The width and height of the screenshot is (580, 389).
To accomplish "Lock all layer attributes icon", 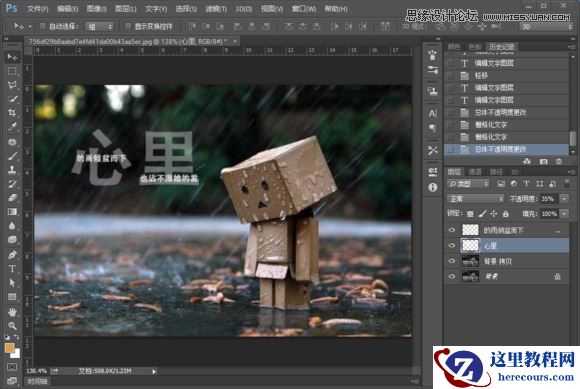I will coord(506,214).
